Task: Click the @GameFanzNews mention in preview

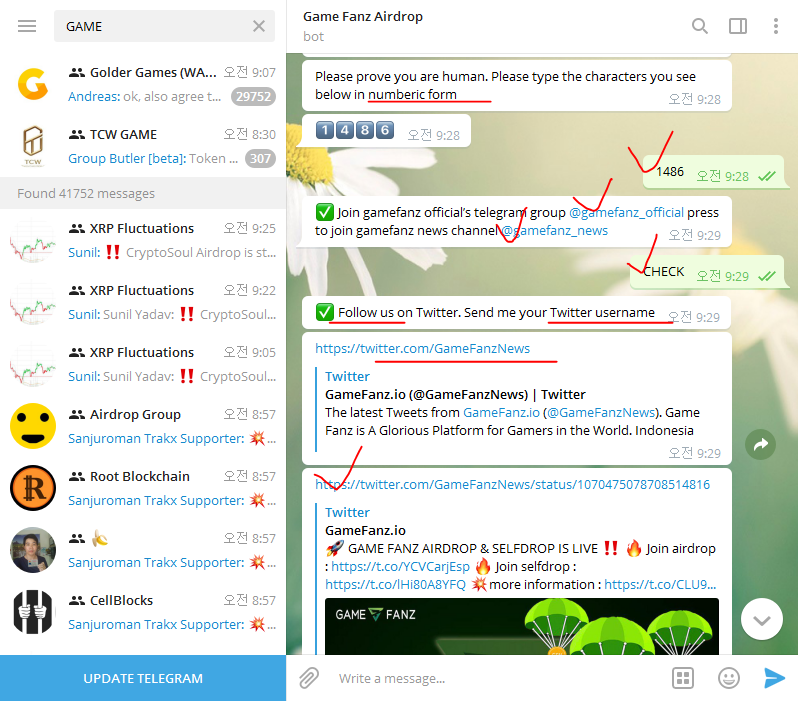Action: pos(601,412)
